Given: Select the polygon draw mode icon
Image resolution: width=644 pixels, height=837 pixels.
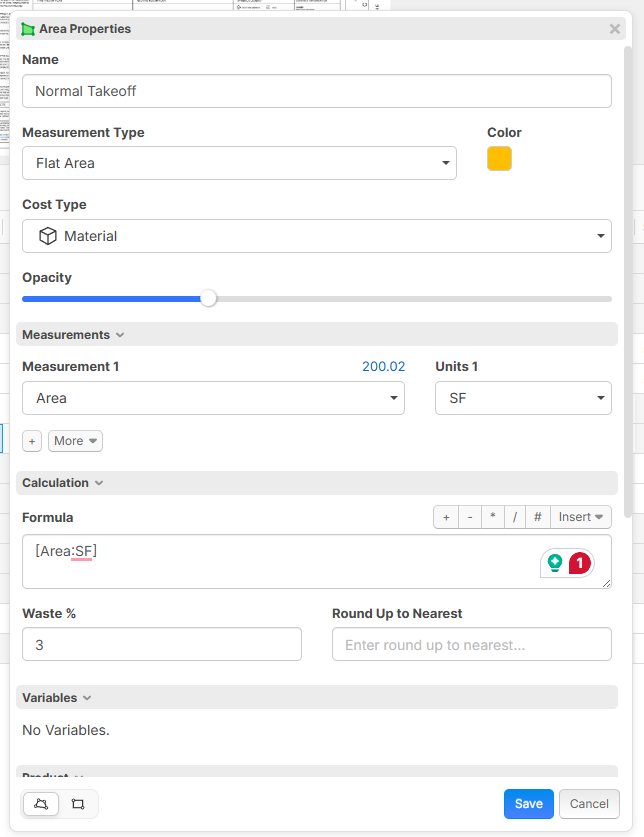Looking at the screenshot, I should point(41,804).
